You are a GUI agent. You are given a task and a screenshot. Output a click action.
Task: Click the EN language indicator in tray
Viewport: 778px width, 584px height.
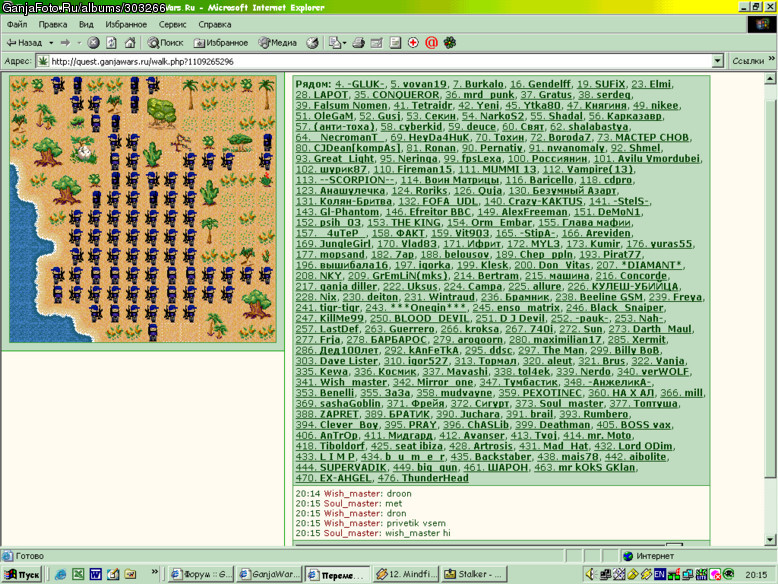[659, 575]
